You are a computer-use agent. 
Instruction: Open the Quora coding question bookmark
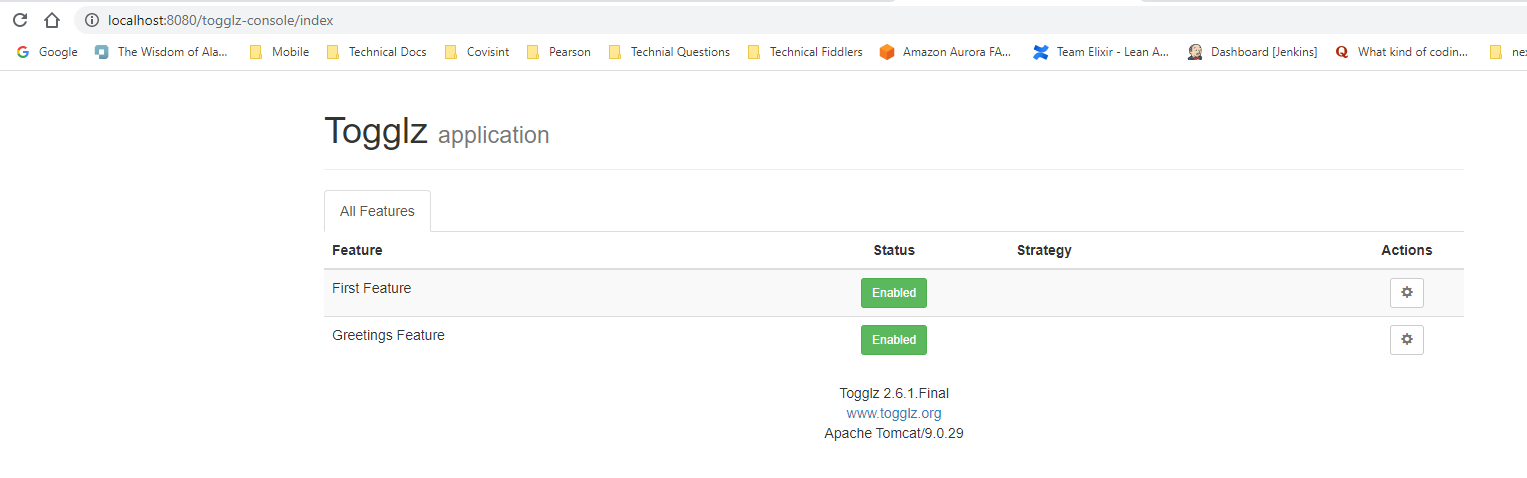pyautogui.click(x=1401, y=52)
